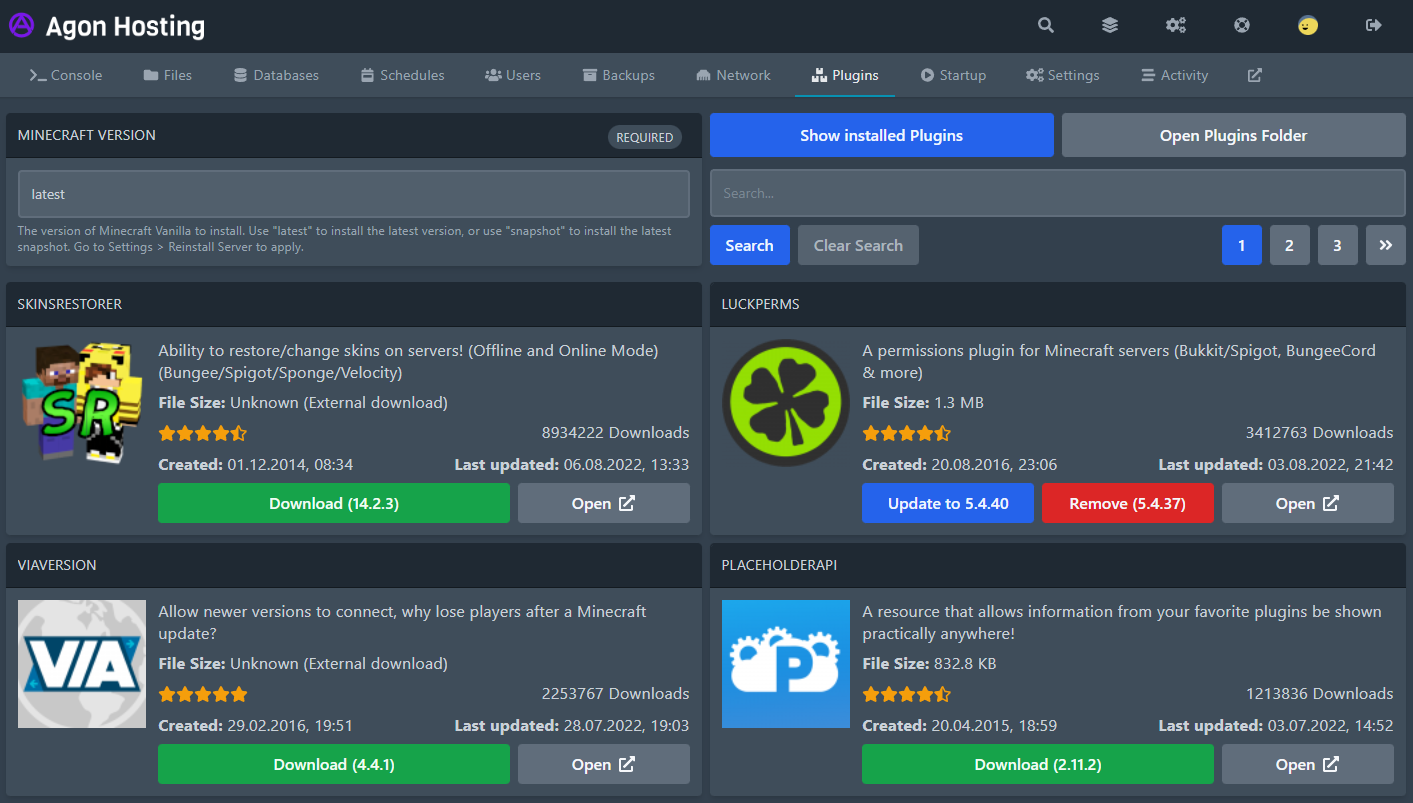
Task: Remove LuckPerms 5.4.37 plugin
Action: click(x=1127, y=503)
